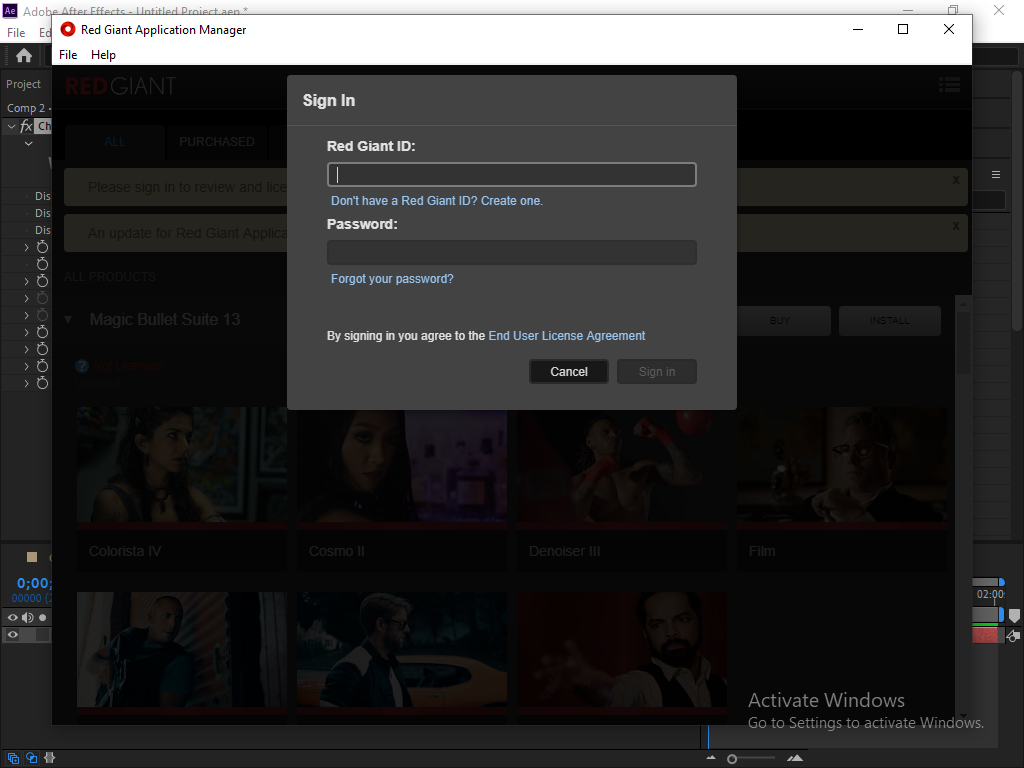Image resolution: width=1024 pixels, height=768 pixels.
Task: Toggle the Layer Switches pane button
Action: (x=13, y=758)
